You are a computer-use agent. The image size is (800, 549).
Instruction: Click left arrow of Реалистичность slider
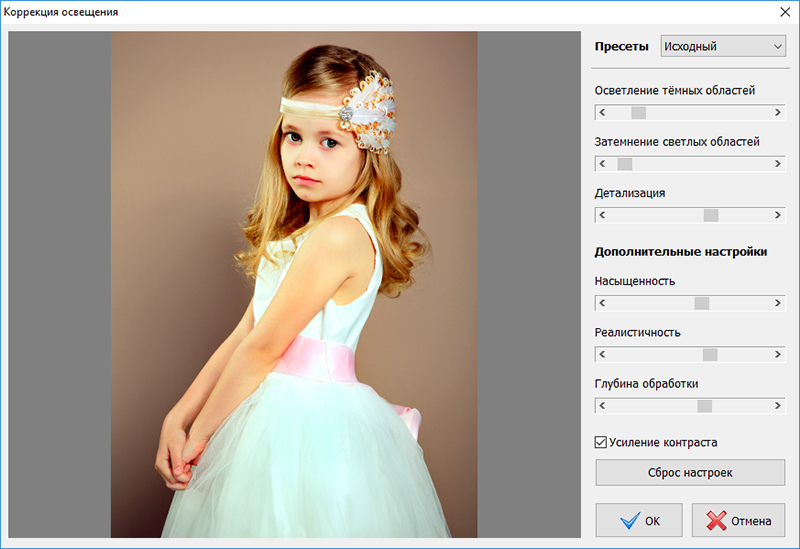coord(603,354)
